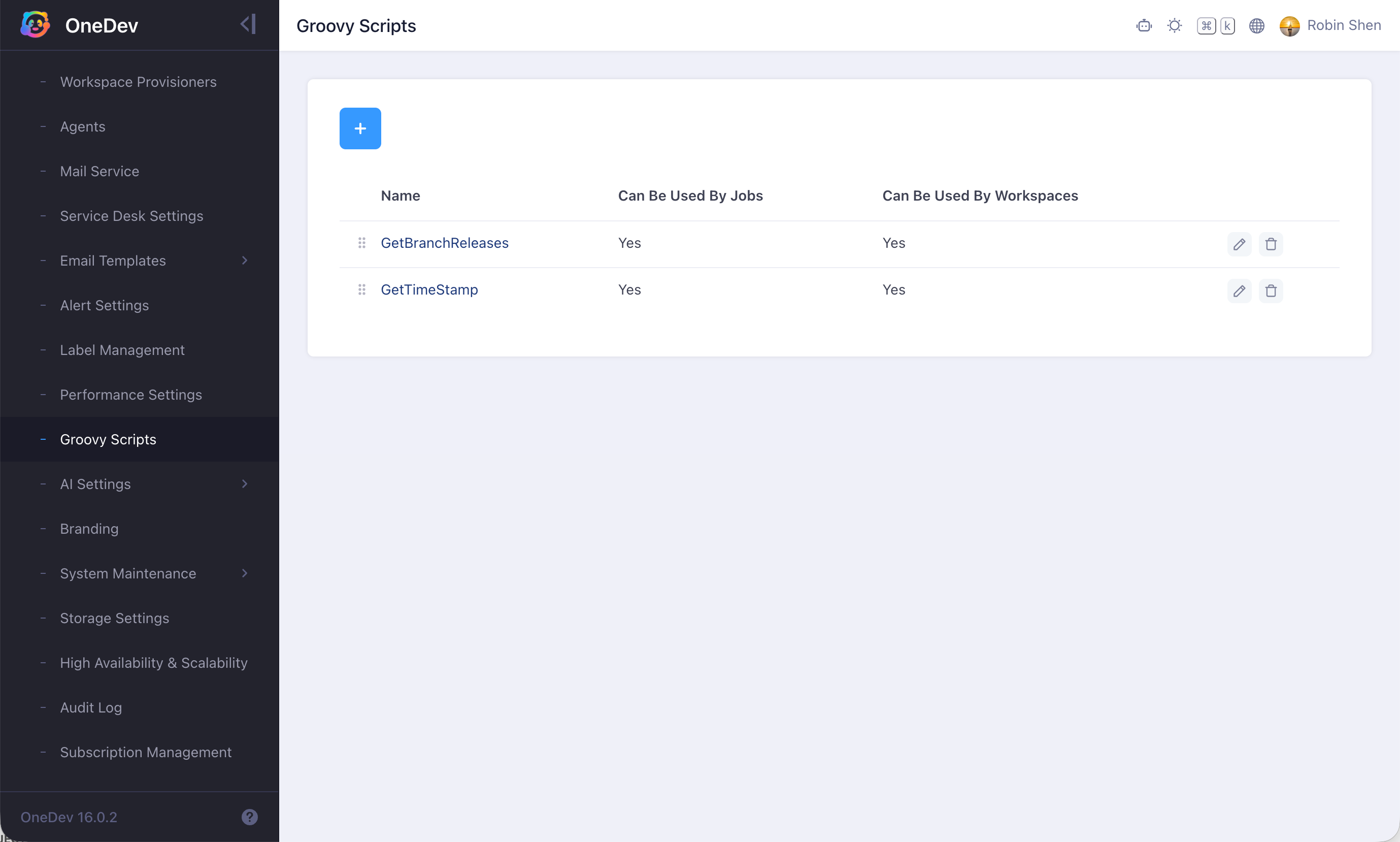The width and height of the screenshot is (1400, 842).
Task: Click the OneDev logo icon
Action: click(35, 25)
